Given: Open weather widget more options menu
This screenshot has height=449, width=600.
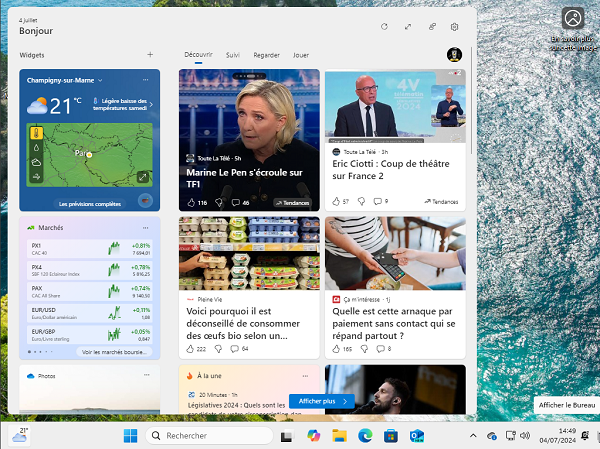Looking at the screenshot, I should click(146, 79).
